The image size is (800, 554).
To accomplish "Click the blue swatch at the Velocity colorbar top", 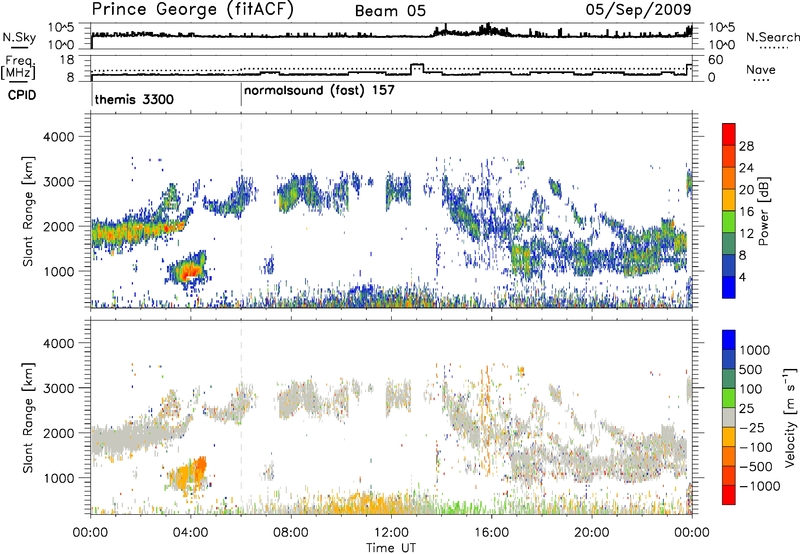I will 729,340.
